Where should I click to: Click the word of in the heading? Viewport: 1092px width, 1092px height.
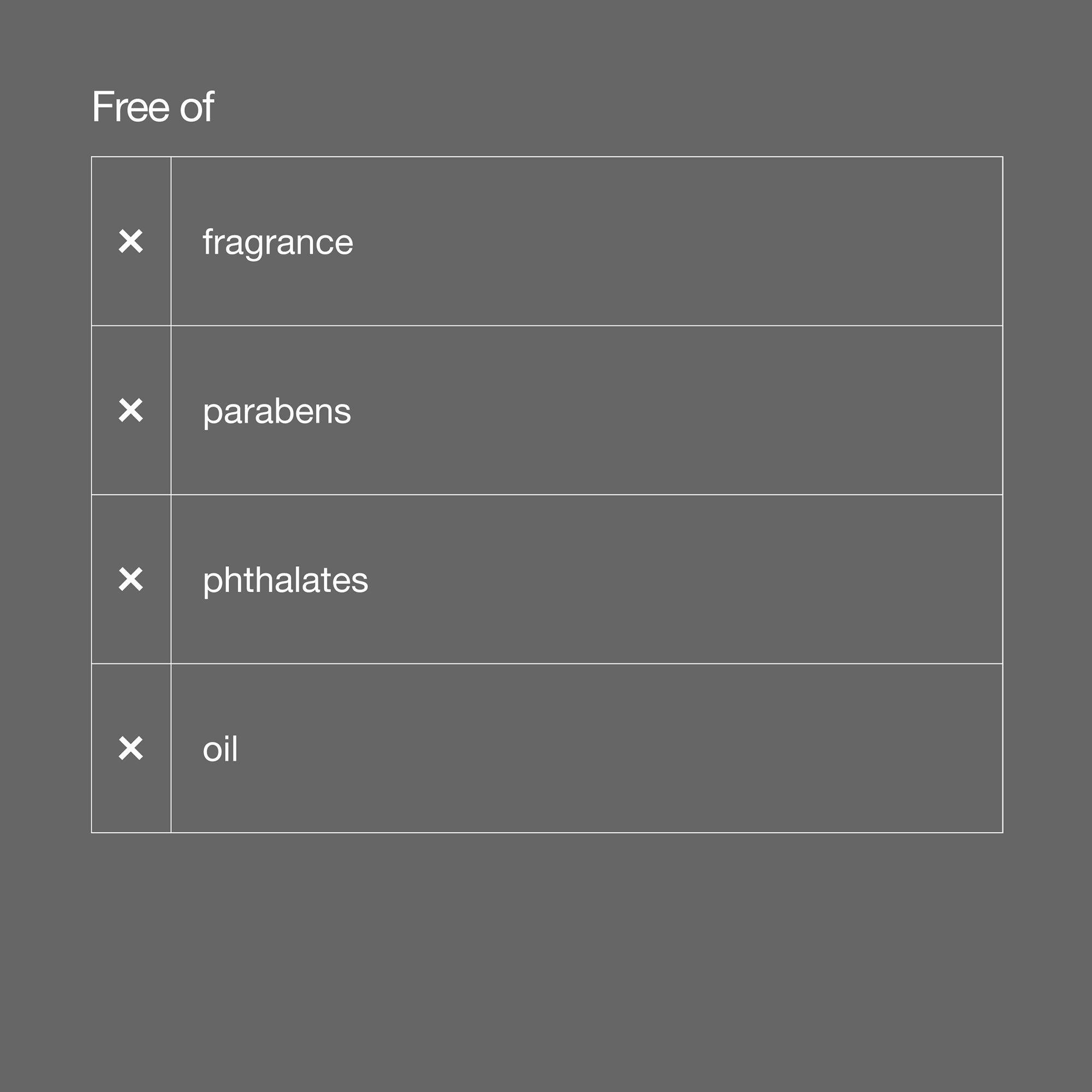click(x=197, y=107)
